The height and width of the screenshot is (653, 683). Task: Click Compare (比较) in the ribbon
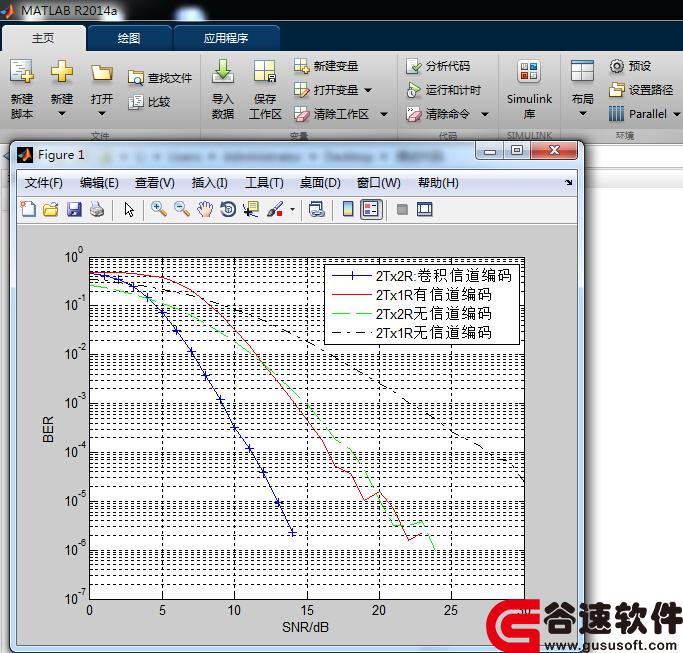coord(149,102)
